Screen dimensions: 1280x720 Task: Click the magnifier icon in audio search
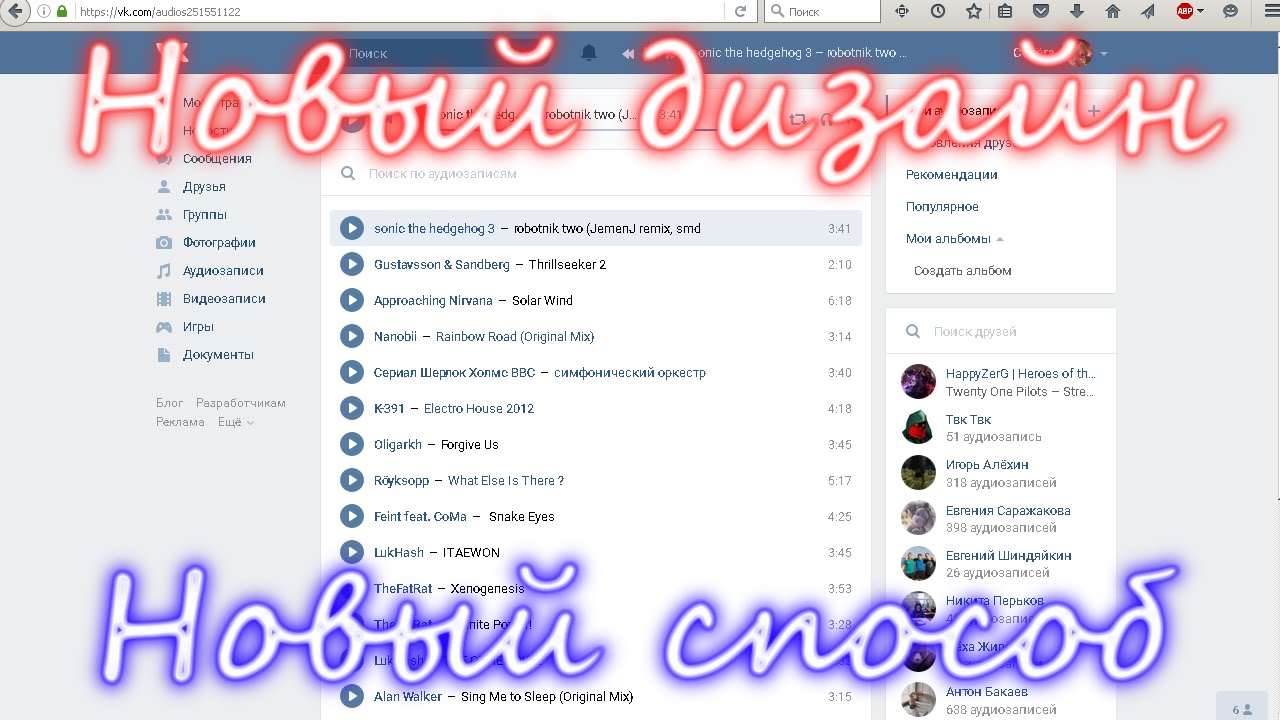click(348, 173)
